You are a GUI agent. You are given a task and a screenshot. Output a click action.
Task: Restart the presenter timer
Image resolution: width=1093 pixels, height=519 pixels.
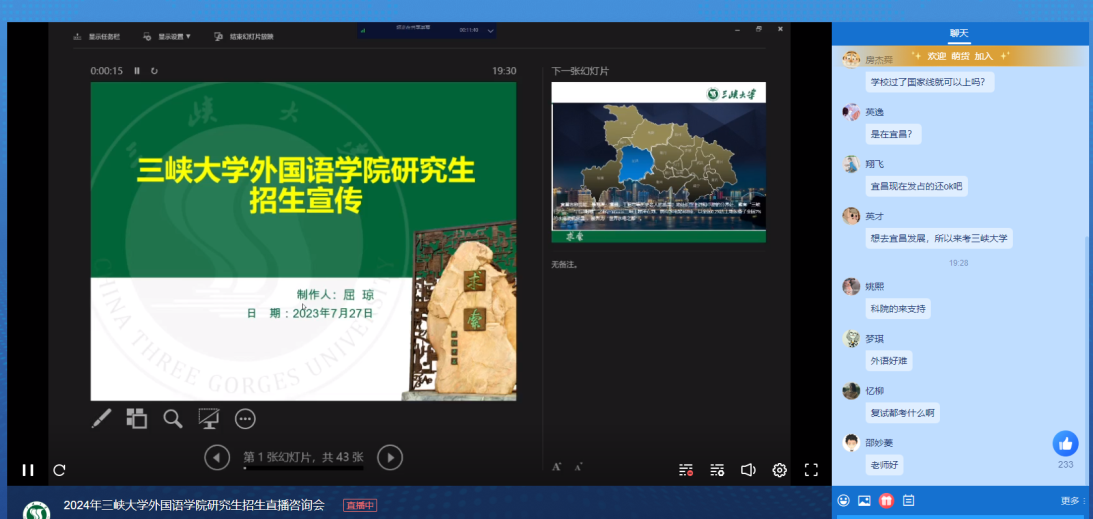click(154, 70)
